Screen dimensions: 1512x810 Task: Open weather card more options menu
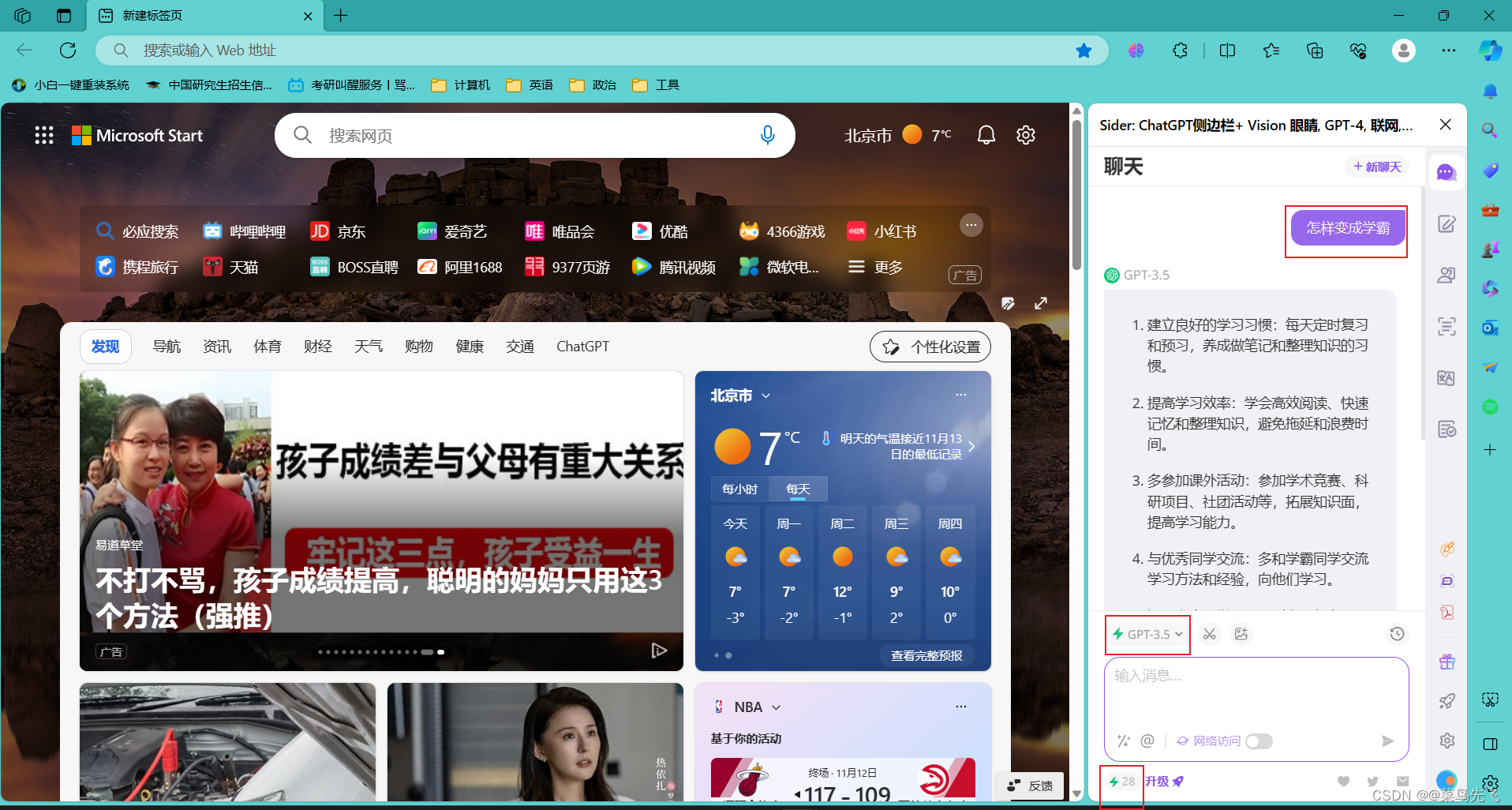(960, 395)
